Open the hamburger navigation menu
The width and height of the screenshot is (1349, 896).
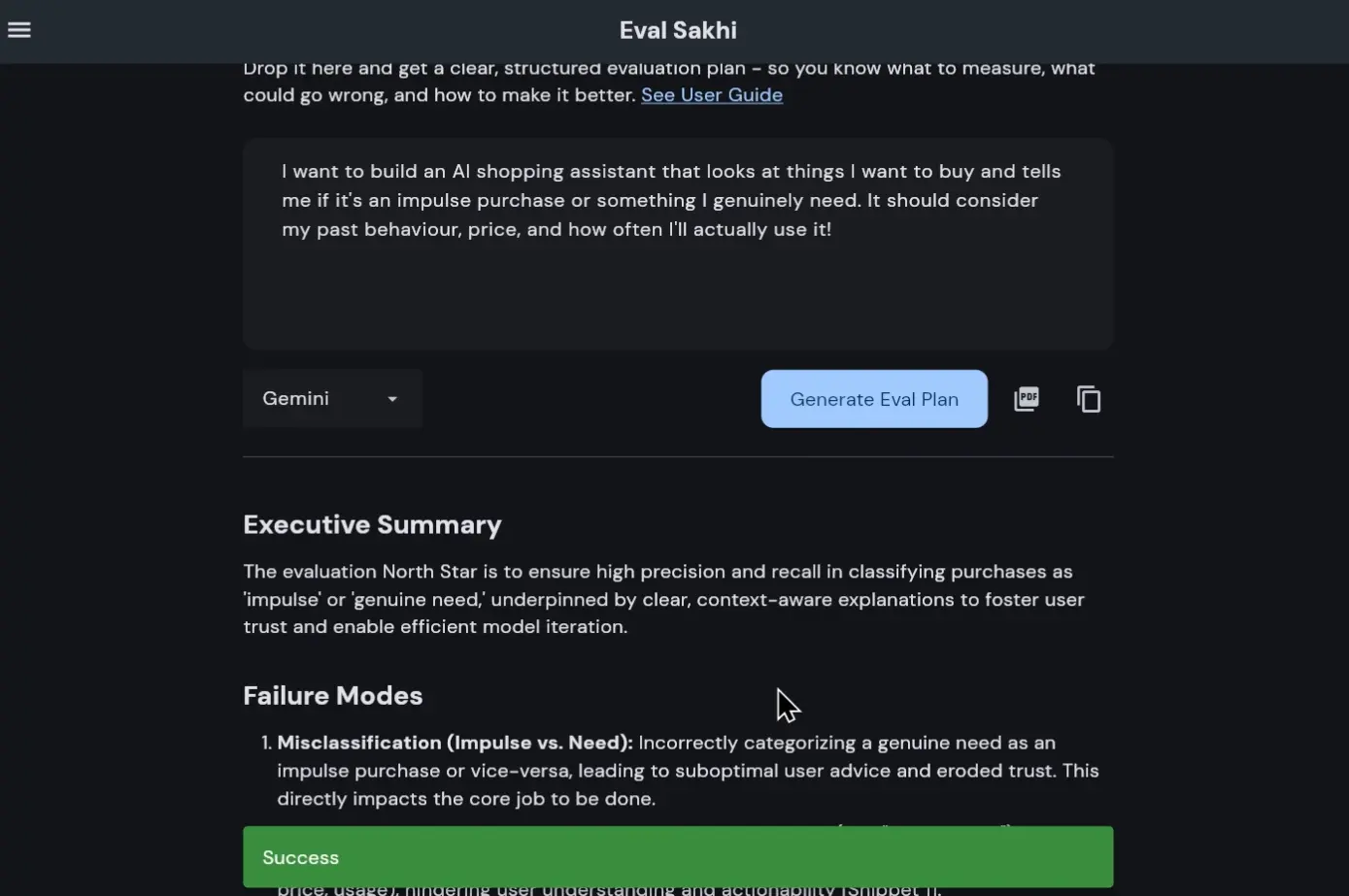point(18,29)
